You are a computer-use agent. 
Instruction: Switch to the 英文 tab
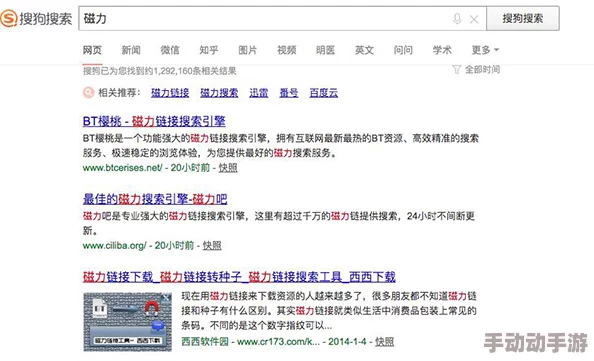[364, 50]
